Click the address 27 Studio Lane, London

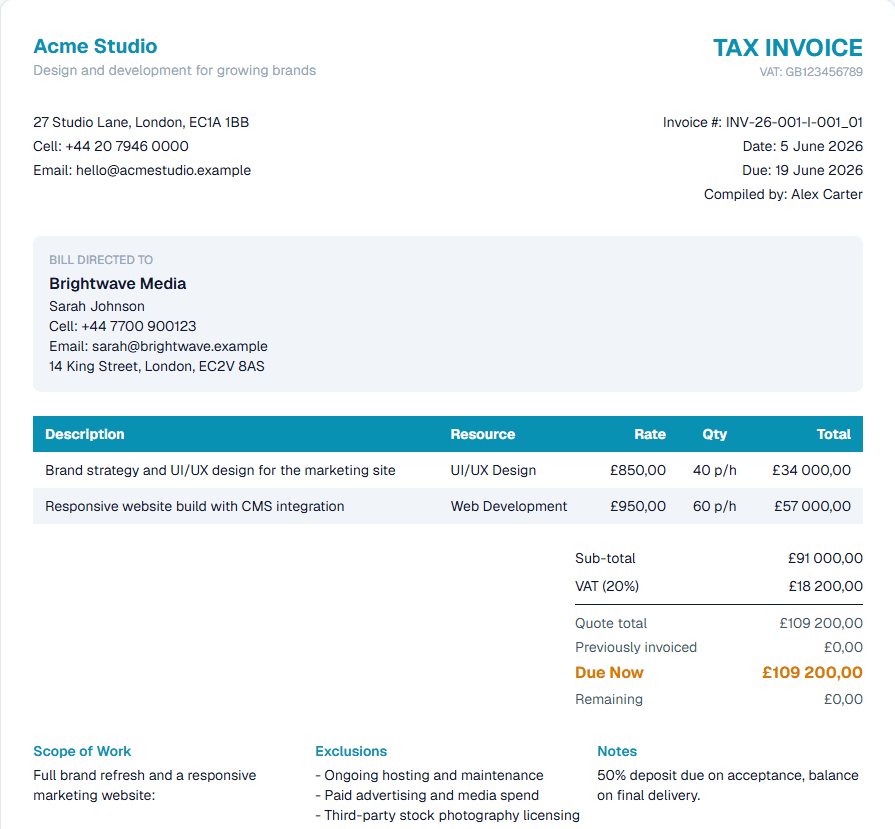141,122
